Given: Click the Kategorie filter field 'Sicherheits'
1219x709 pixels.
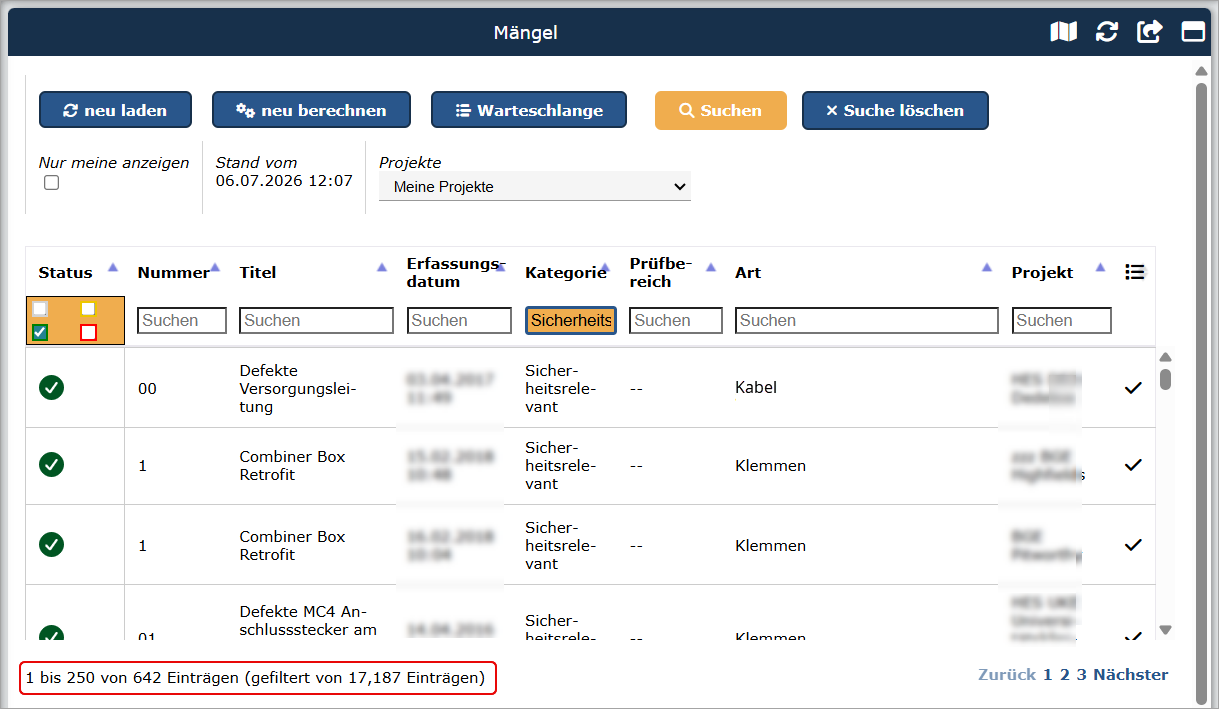Looking at the screenshot, I should tap(571, 320).
